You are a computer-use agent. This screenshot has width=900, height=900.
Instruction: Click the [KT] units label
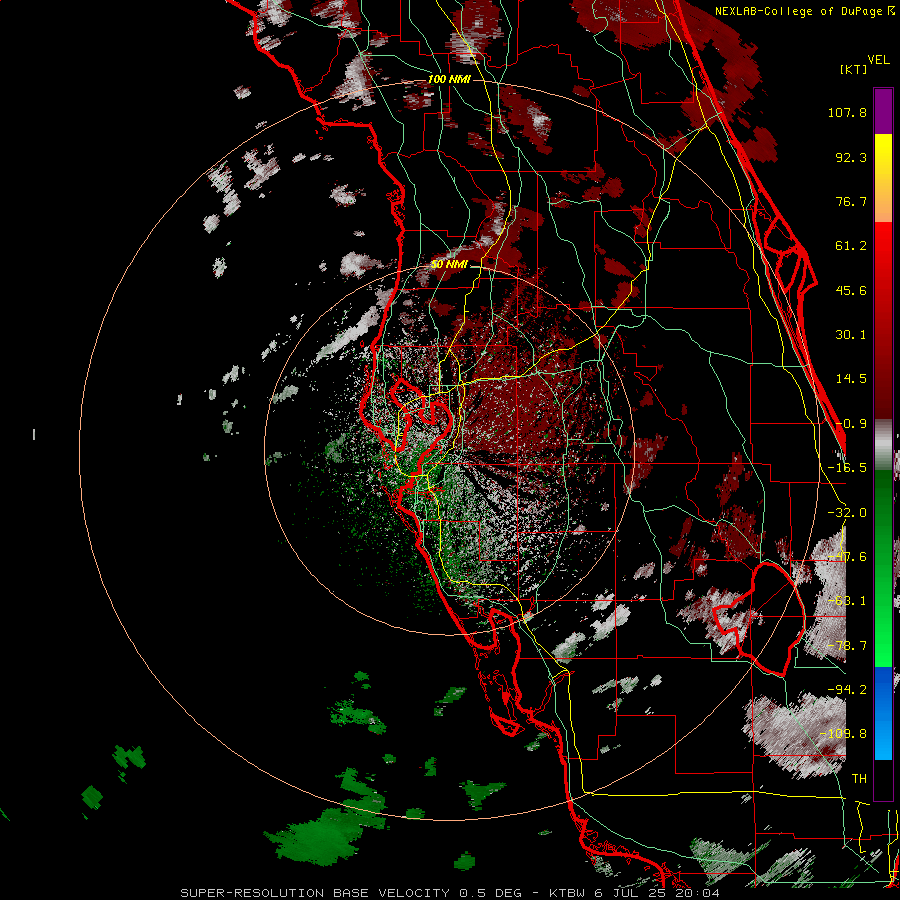pyautogui.click(x=854, y=69)
